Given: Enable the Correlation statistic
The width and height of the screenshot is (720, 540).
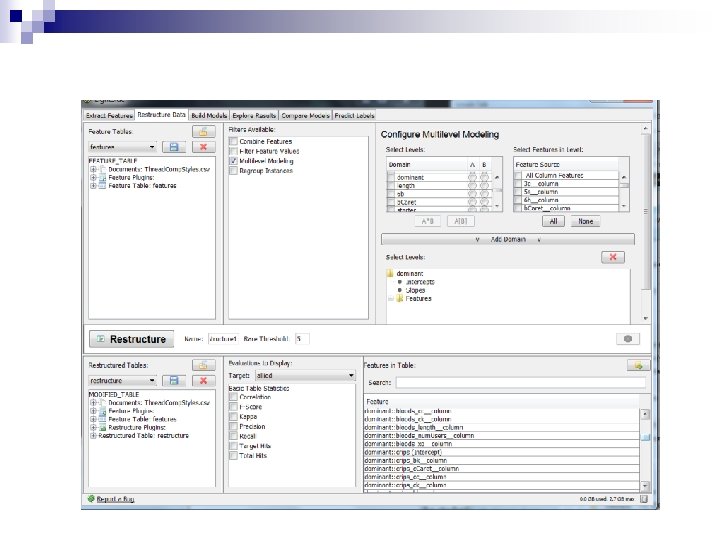Looking at the screenshot, I should tap(233, 397).
